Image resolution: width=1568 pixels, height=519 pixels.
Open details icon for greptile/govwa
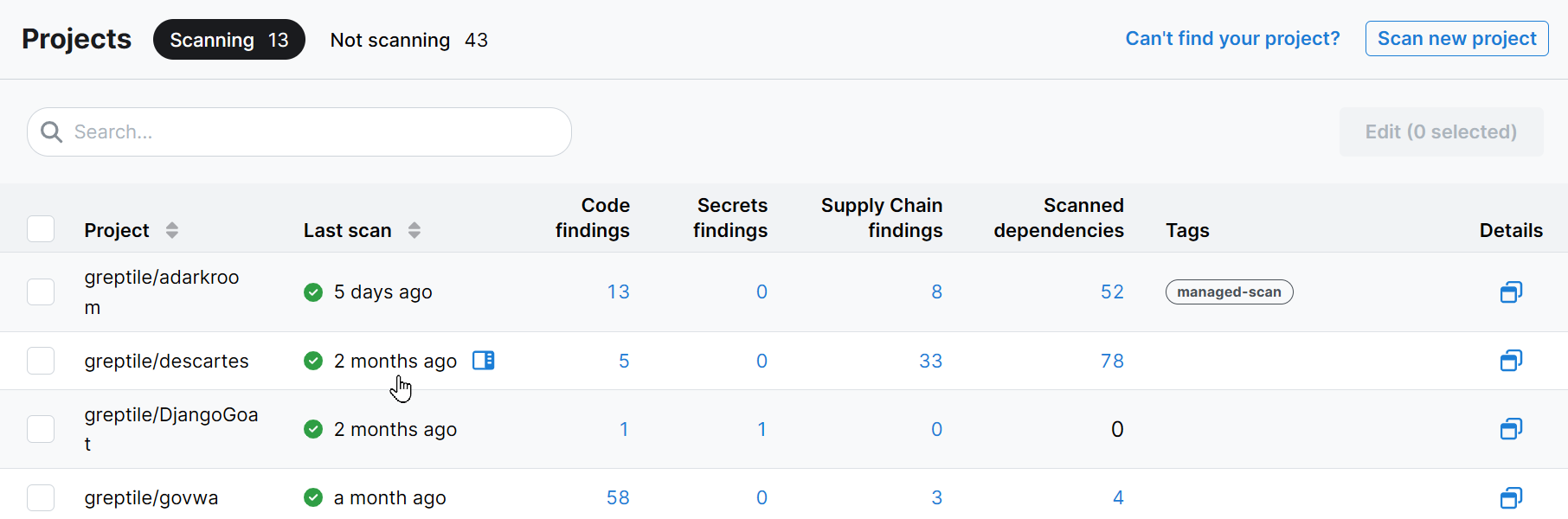tap(1511, 497)
